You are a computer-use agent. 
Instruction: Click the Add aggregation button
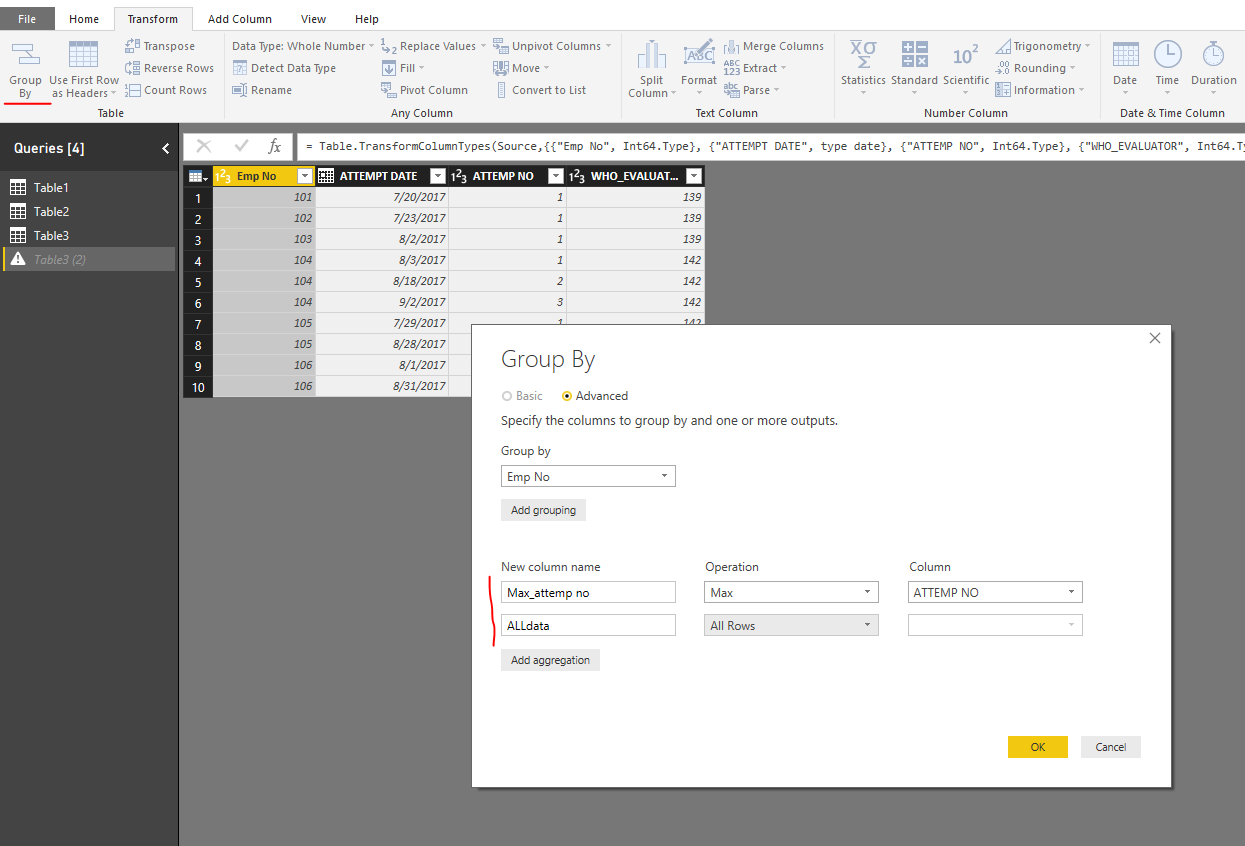pos(550,660)
